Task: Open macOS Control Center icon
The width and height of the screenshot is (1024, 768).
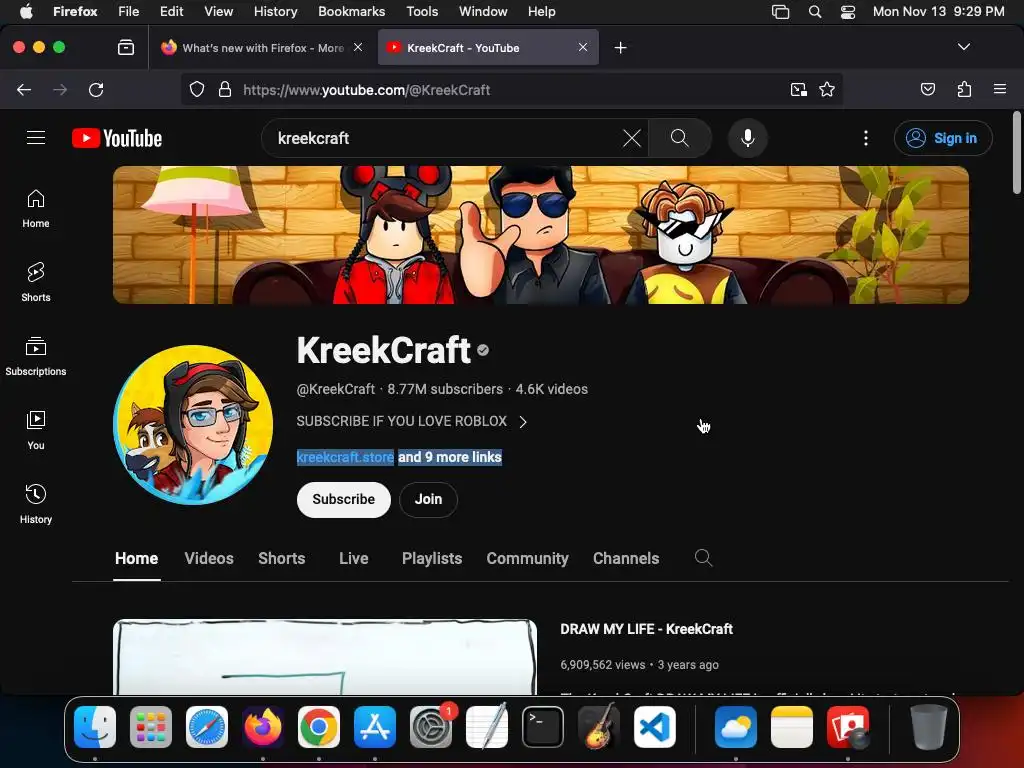Action: (x=848, y=11)
